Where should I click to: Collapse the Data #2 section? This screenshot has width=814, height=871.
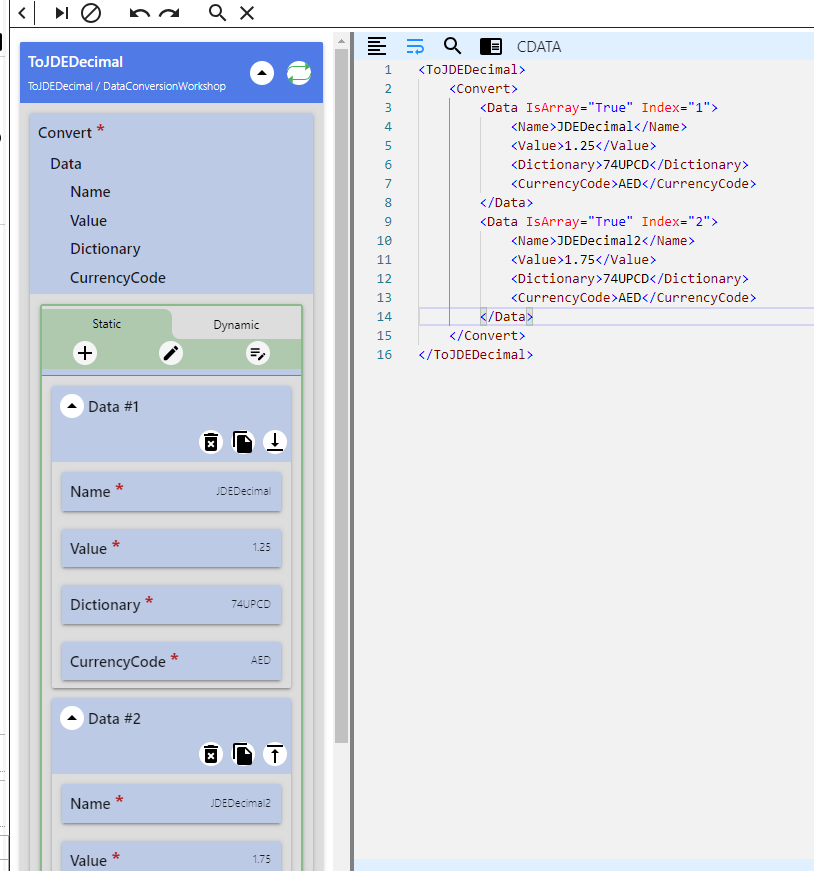72,718
